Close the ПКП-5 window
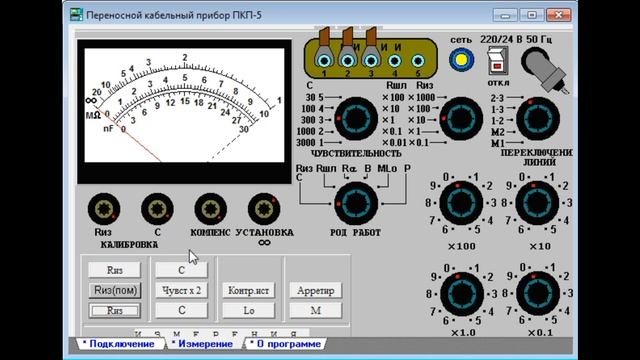 pos(558,15)
